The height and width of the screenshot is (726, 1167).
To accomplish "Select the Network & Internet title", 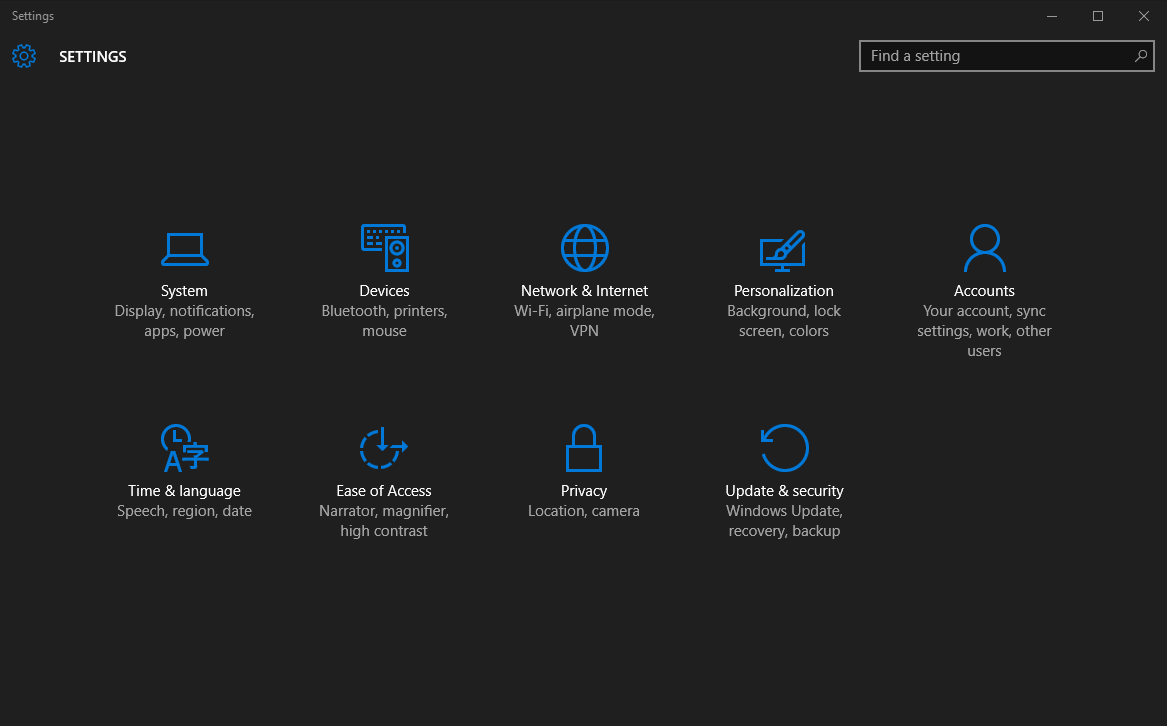I will click(584, 291).
